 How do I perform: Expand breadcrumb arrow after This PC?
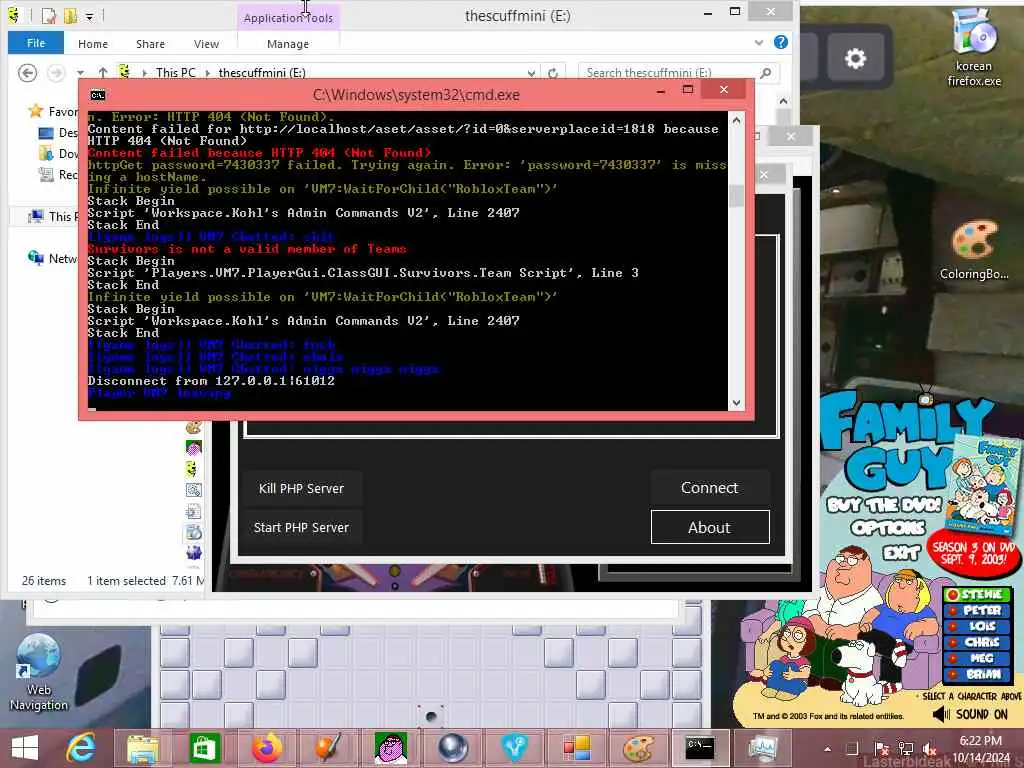(208, 72)
